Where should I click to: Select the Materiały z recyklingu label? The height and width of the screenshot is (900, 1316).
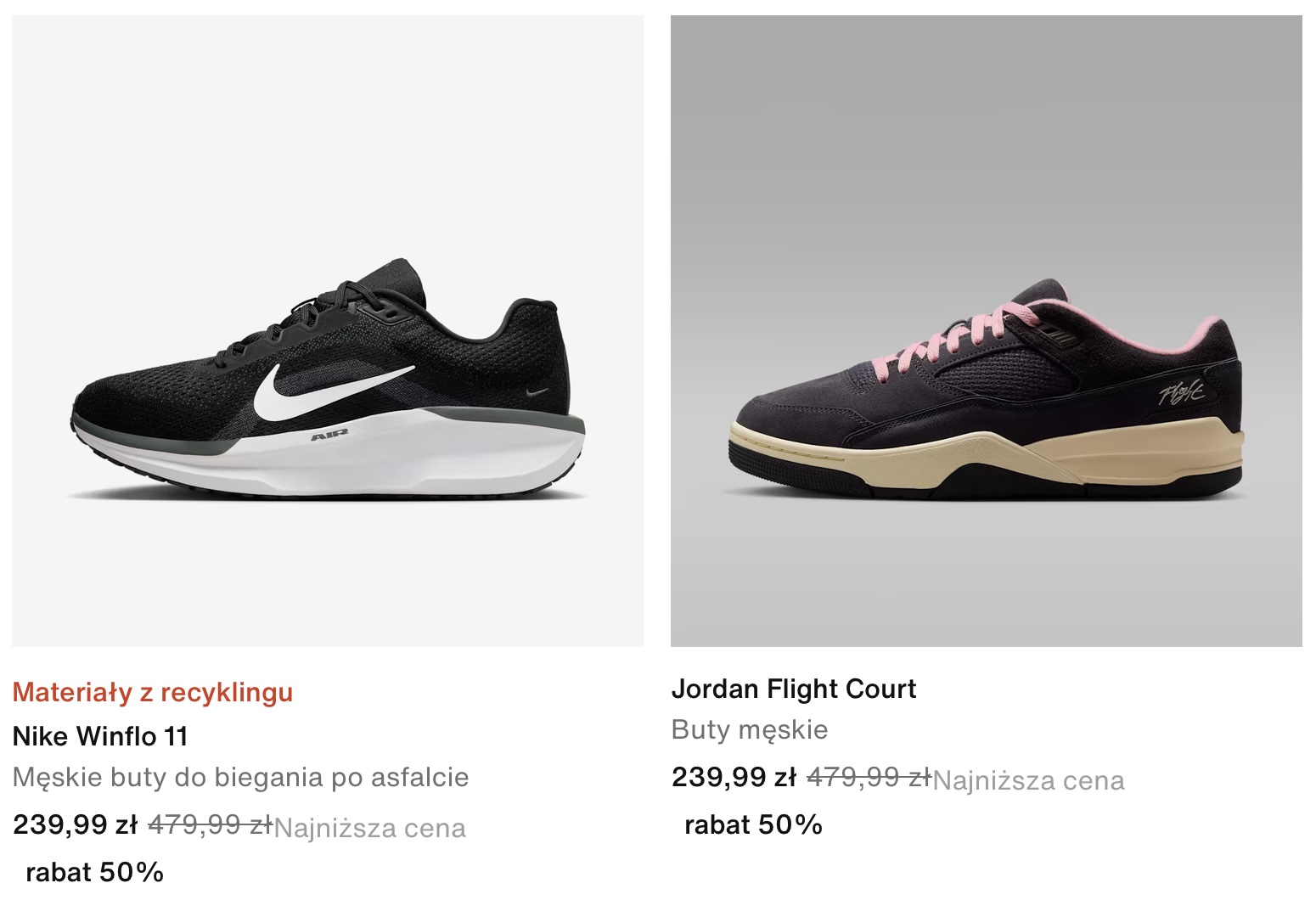pos(153,692)
